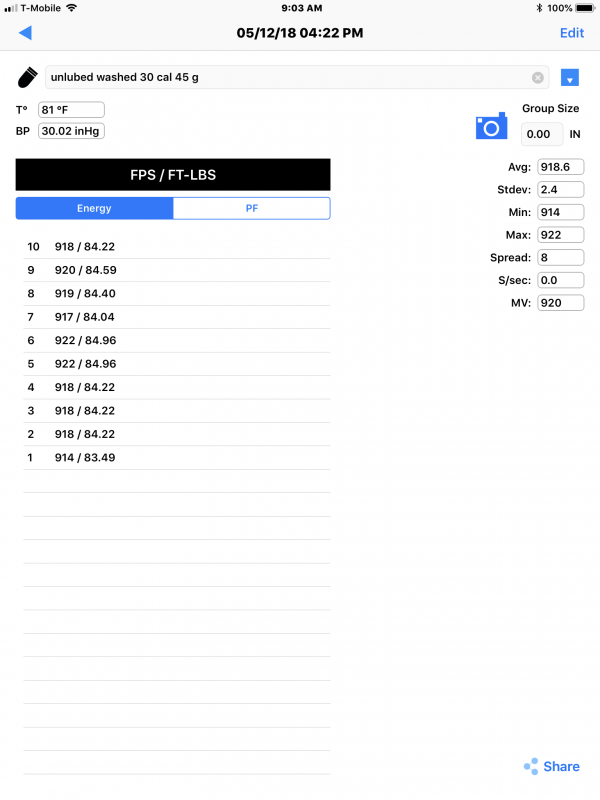Select shot 6 row 922 / 84.96
The height and width of the screenshot is (800, 600).
pos(177,340)
